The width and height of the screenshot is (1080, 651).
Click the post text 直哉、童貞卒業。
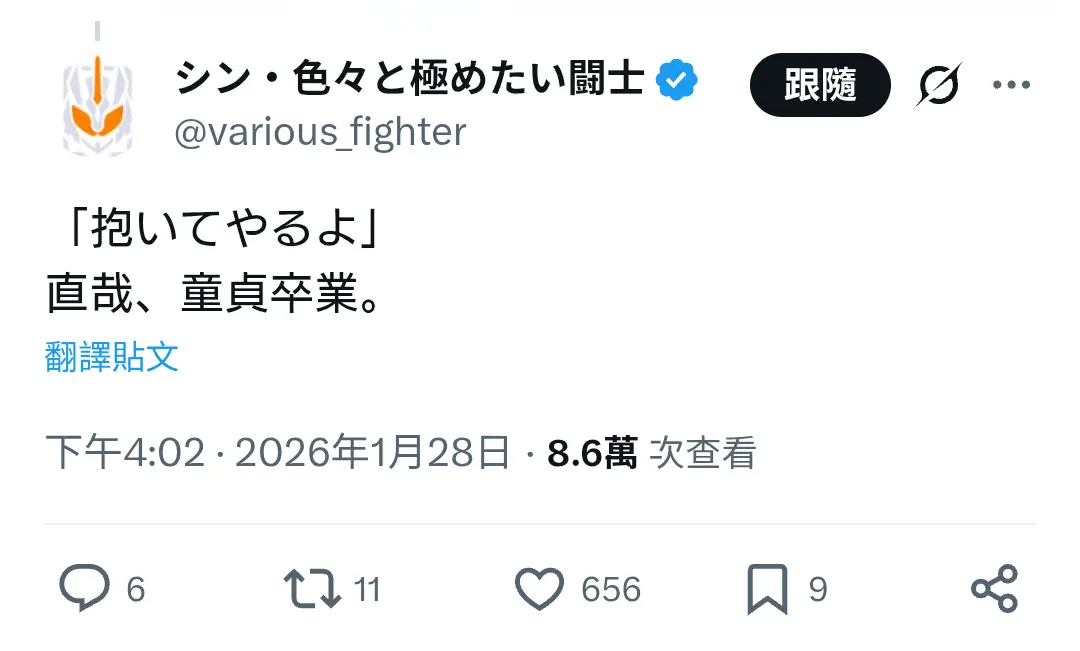(214, 294)
